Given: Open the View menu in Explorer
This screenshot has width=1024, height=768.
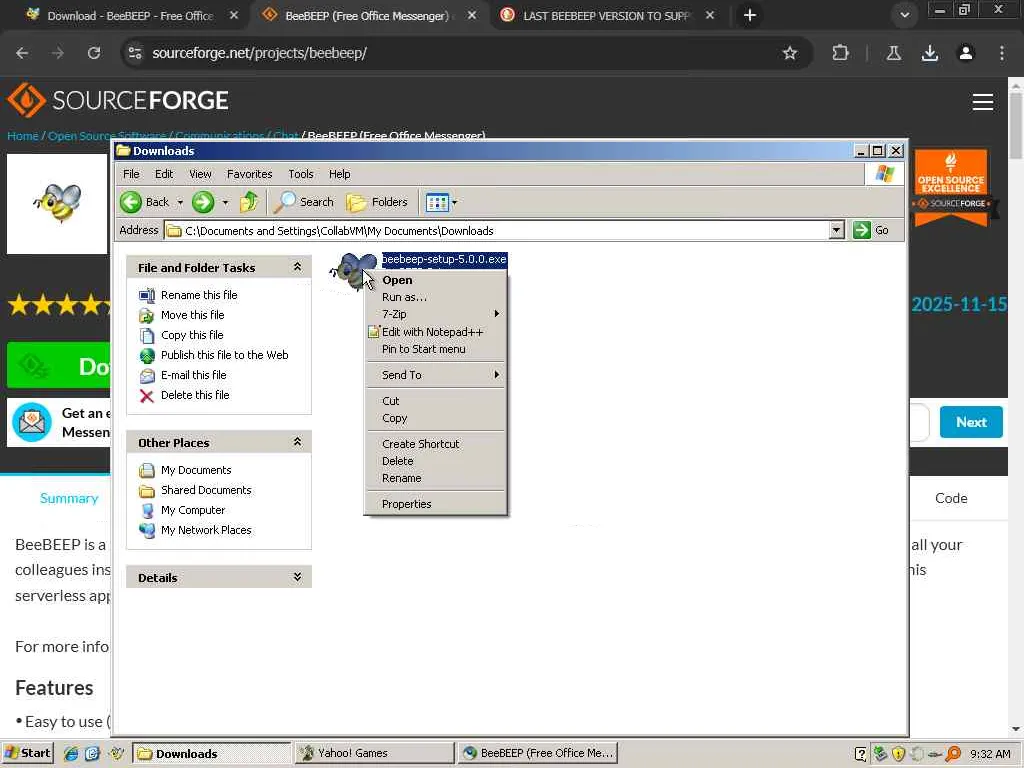Looking at the screenshot, I should point(200,174).
